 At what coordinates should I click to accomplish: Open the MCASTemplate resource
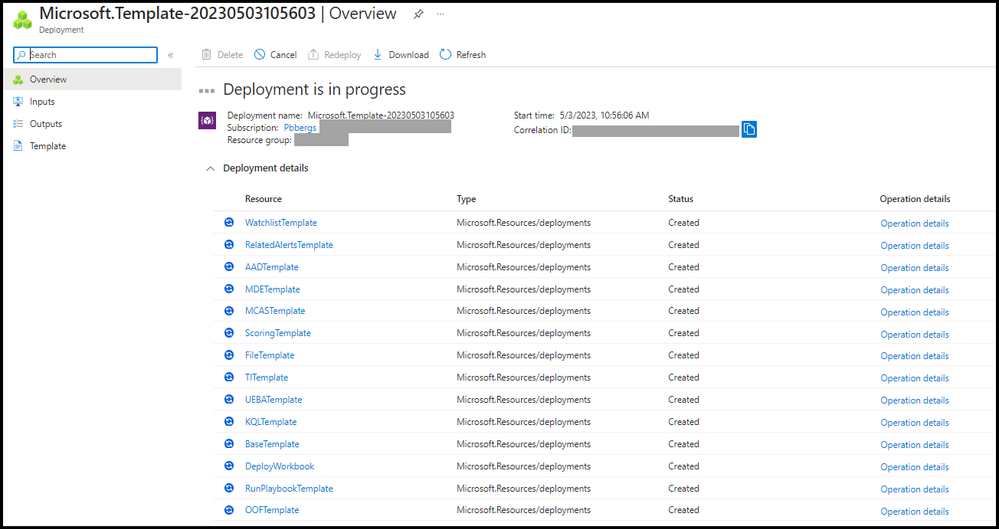275,311
